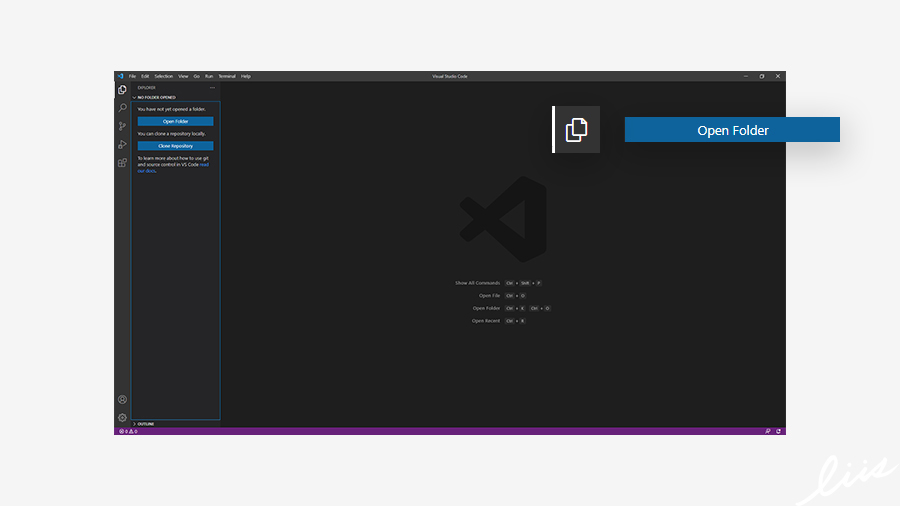900x506 pixels.
Task: Open the Help menu
Action: (x=246, y=76)
